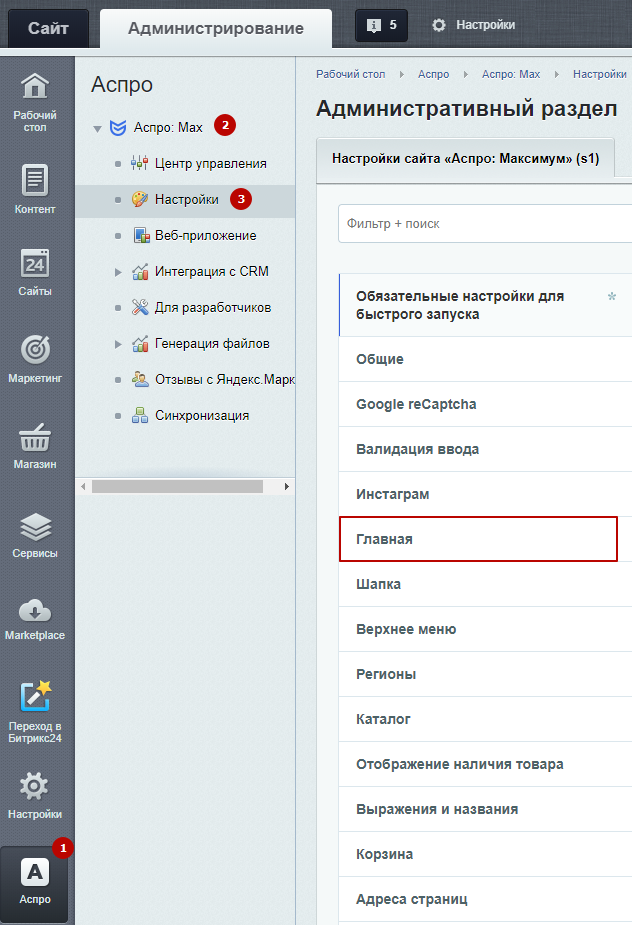632x925 pixels.
Task: Open the Адреса страниц section
Action: click(x=485, y=899)
